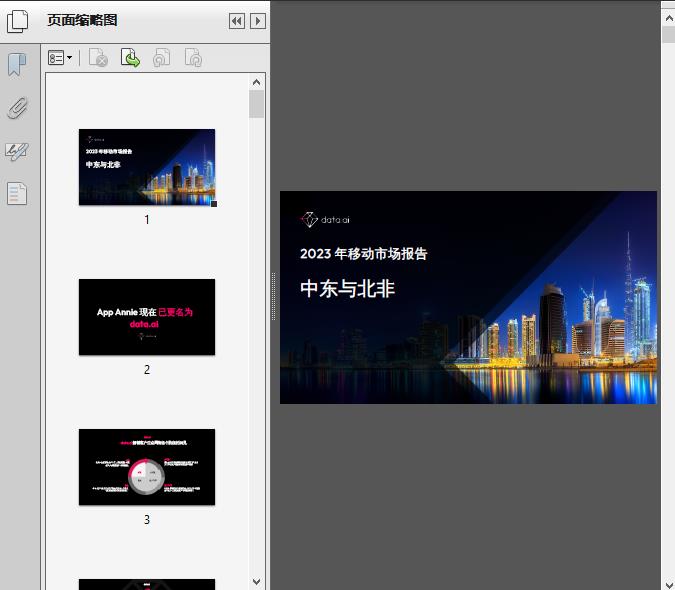This screenshot has height=590, width=675.
Task: Click the page number label 2
Action: (x=147, y=370)
